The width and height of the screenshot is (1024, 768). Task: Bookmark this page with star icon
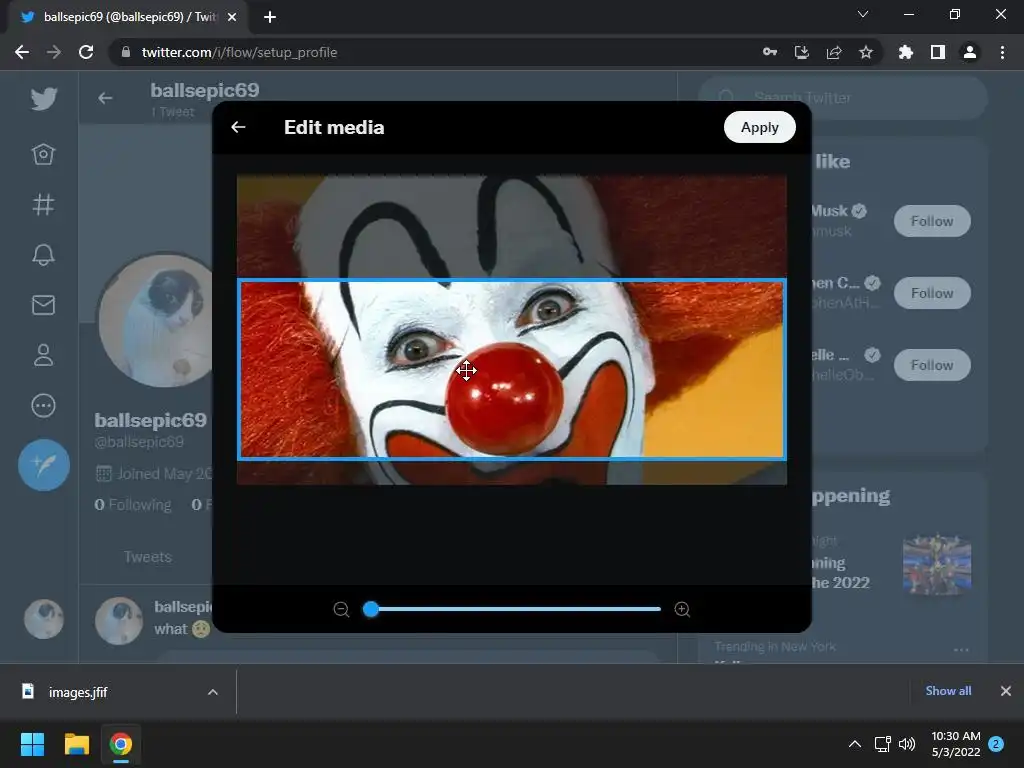(866, 52)
